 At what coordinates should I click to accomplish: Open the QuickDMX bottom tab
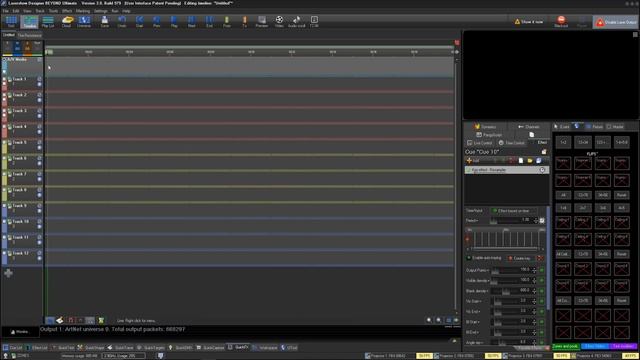click(x=180, y=348)
